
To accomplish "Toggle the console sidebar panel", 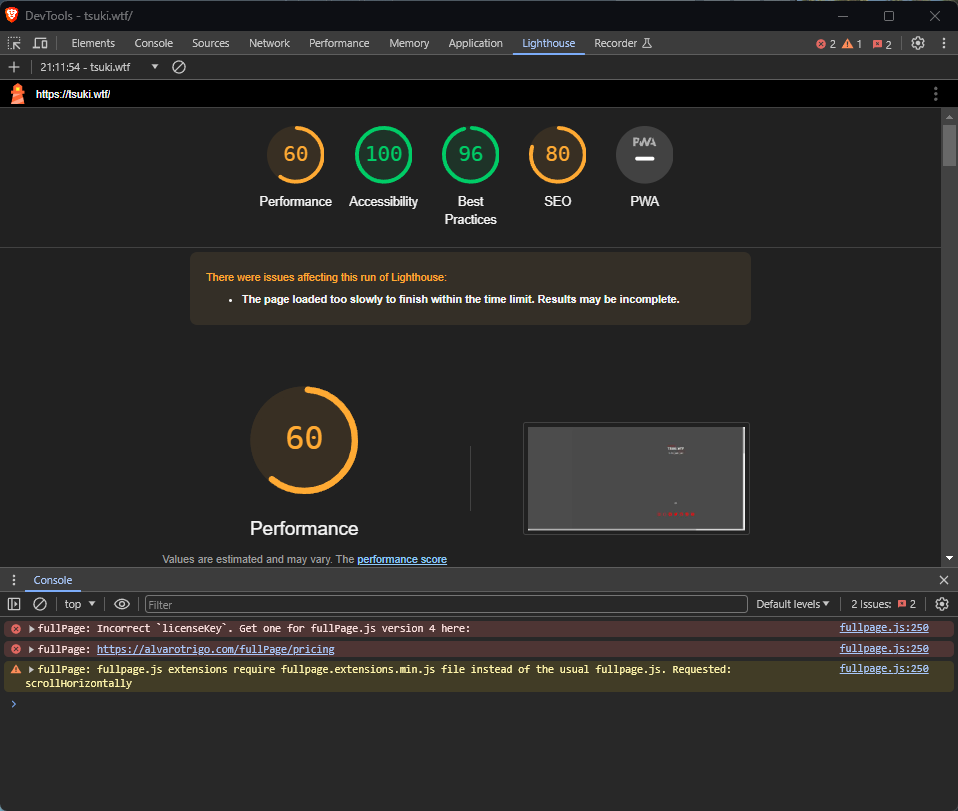I will 14,604.
